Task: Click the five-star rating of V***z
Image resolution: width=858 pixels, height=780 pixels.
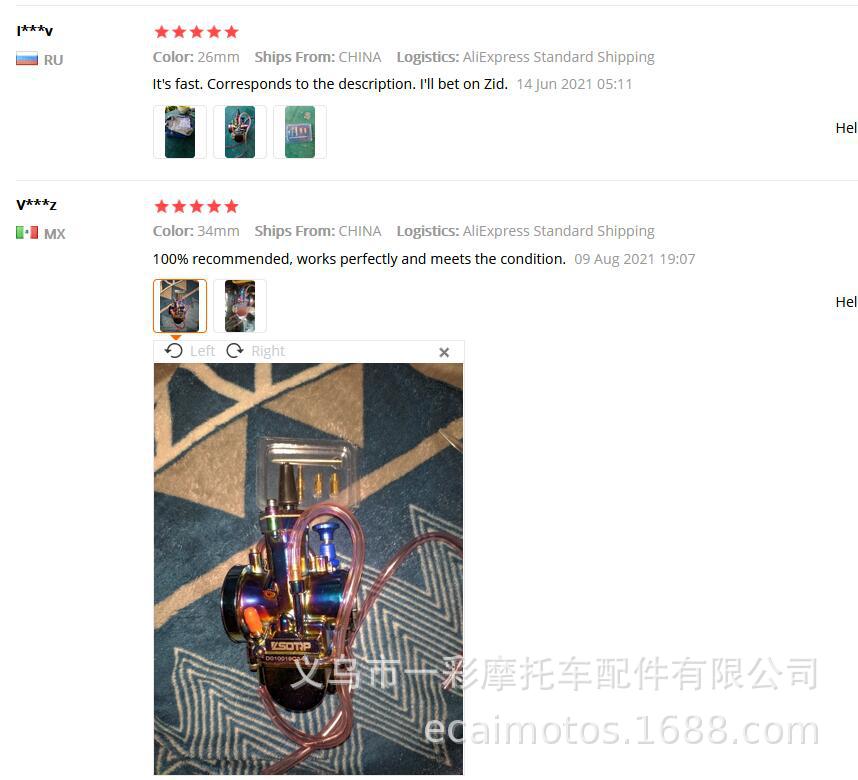Action: 196,206
